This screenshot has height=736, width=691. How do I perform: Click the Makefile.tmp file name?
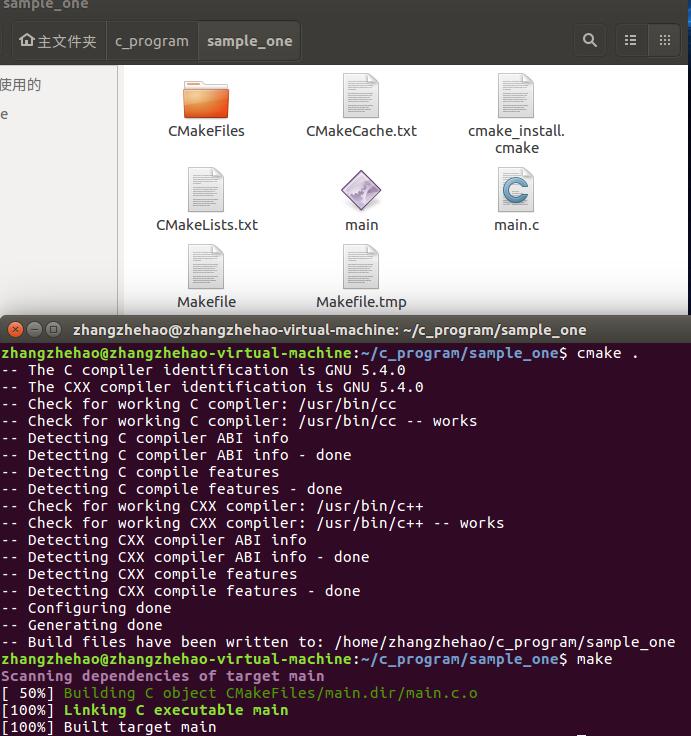[x=361, y=302]
